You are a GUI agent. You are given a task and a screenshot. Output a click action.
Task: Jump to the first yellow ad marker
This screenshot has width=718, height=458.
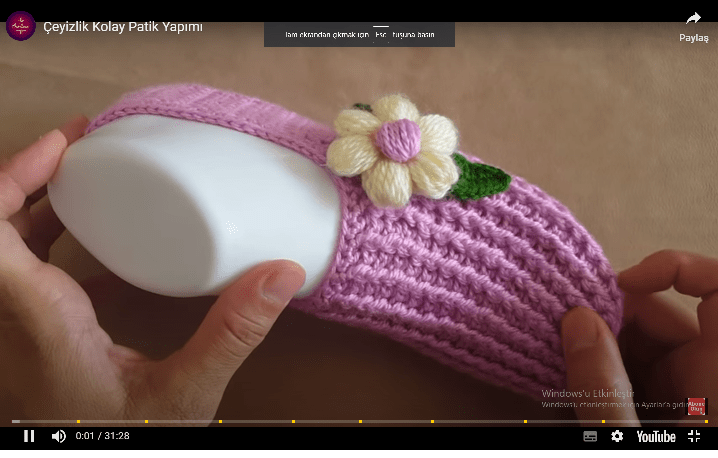point(78,421)
